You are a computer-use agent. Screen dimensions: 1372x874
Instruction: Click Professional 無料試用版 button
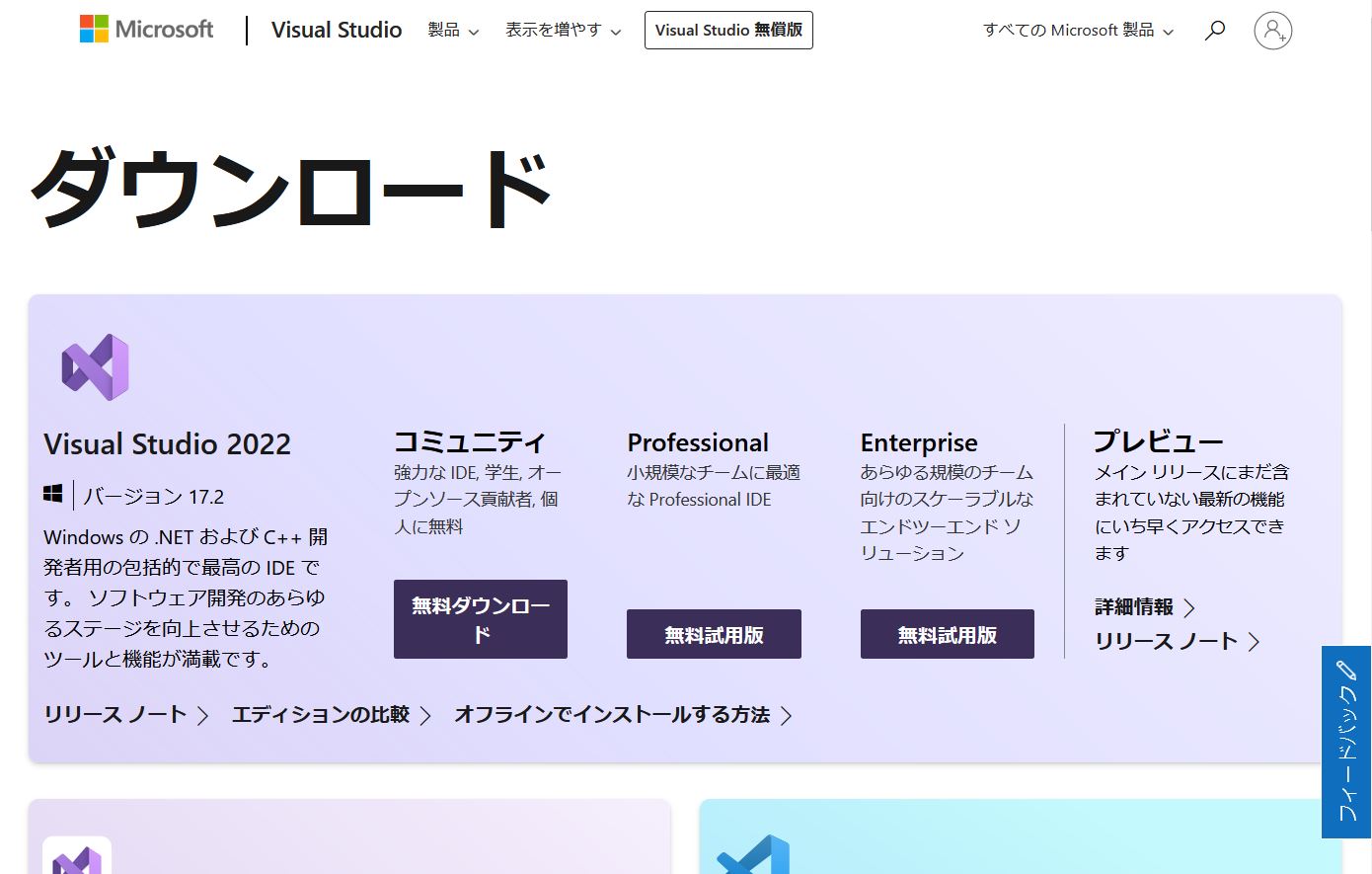coord(714,634)
